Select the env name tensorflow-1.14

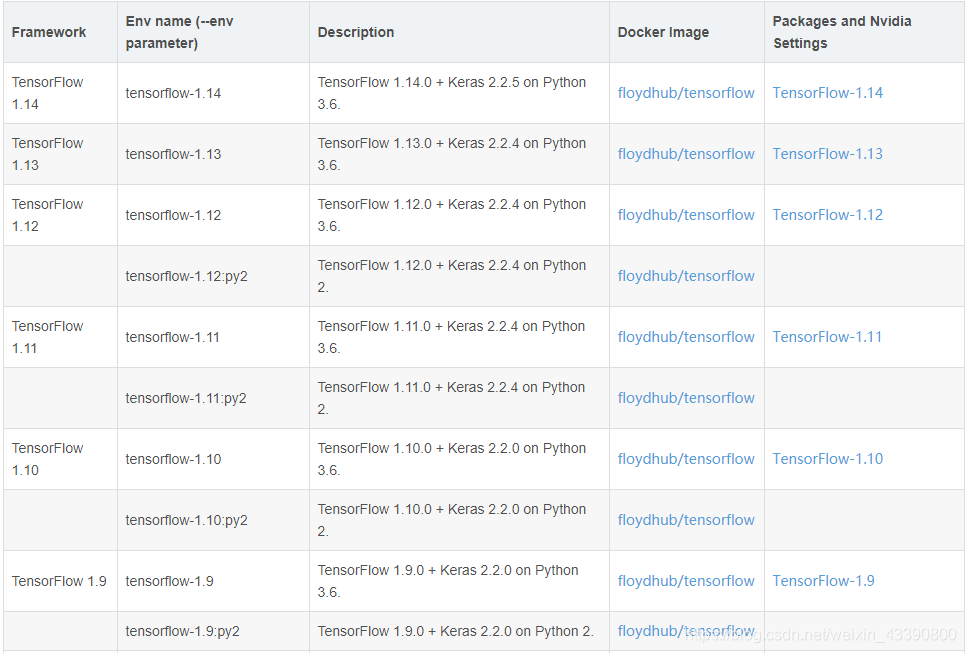173,93
